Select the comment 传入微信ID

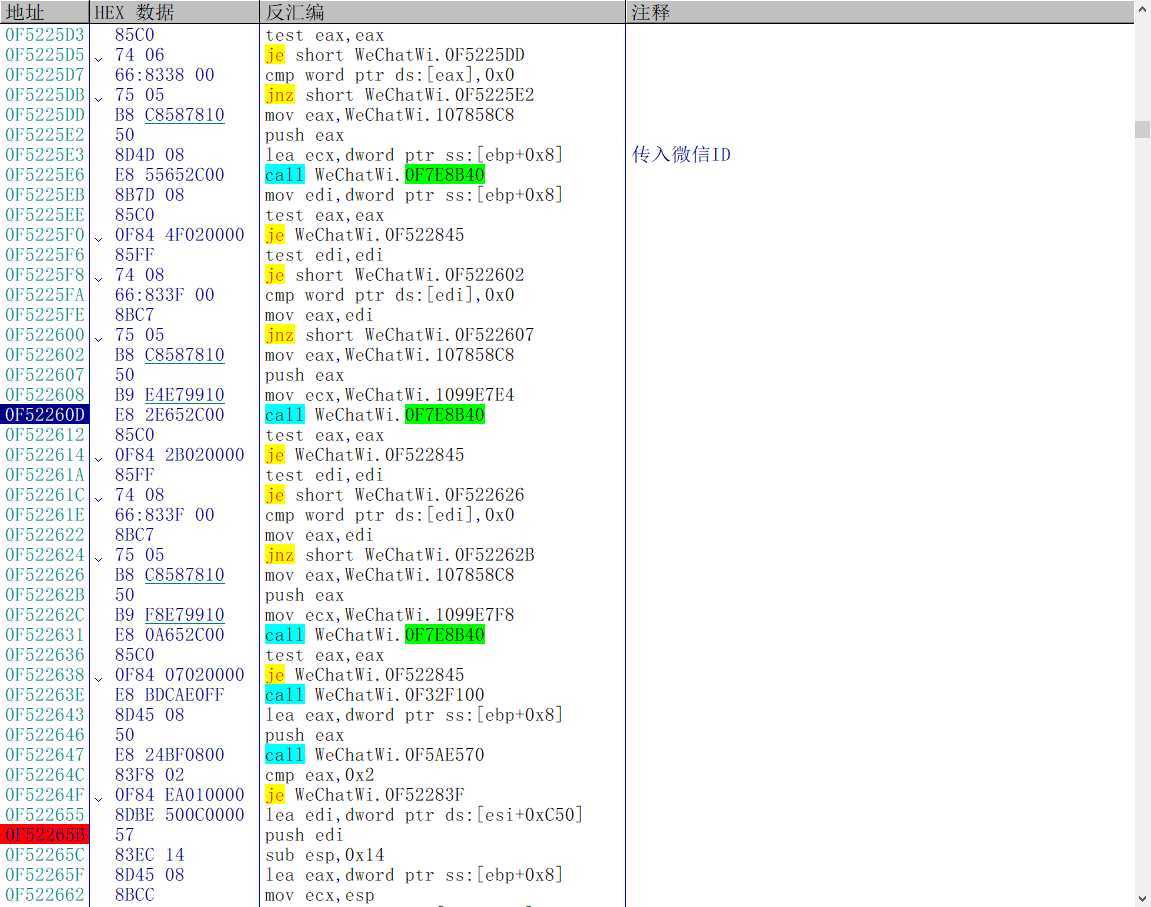point(681,154)
